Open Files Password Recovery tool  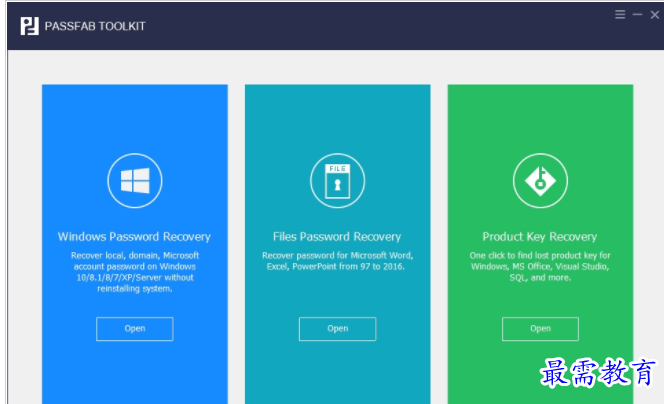[x=338, y=329]
